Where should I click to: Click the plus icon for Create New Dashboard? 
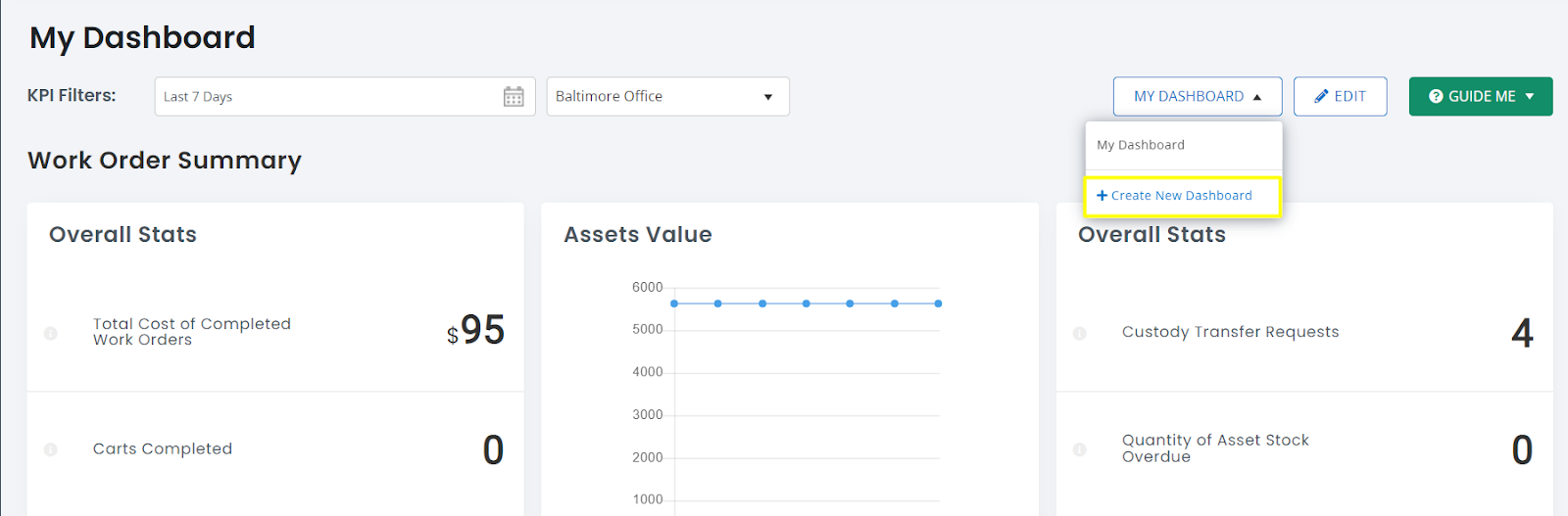1102,196
